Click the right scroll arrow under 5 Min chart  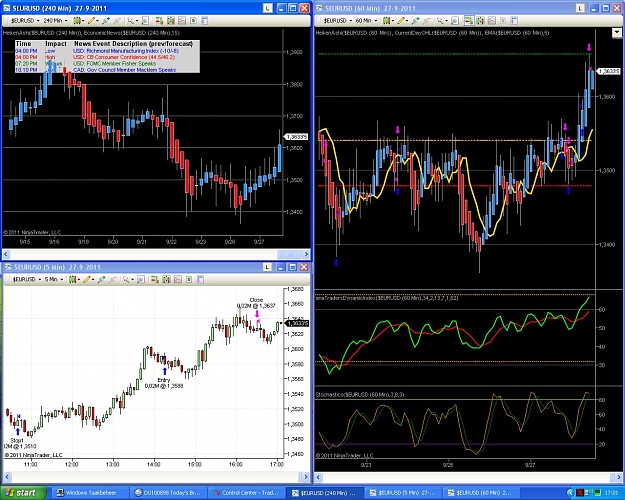[305, 476]
